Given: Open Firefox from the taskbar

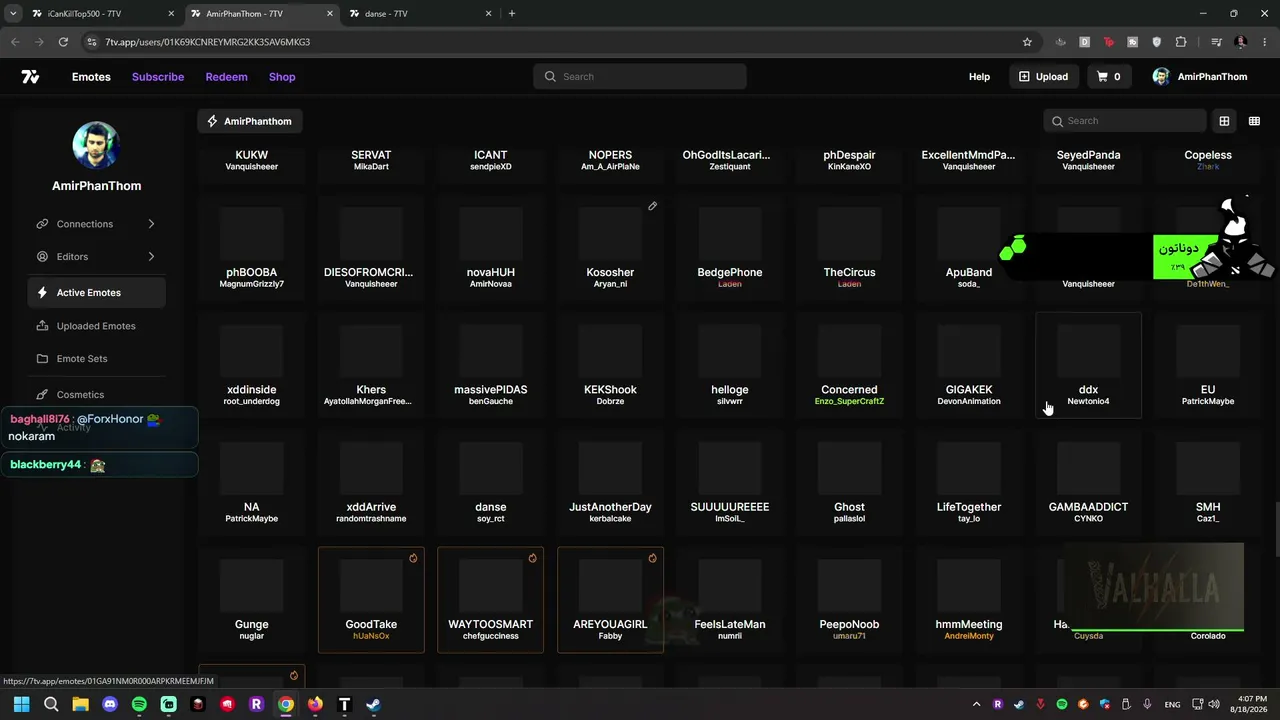Looking at the screenshot, I should point(315,704).
